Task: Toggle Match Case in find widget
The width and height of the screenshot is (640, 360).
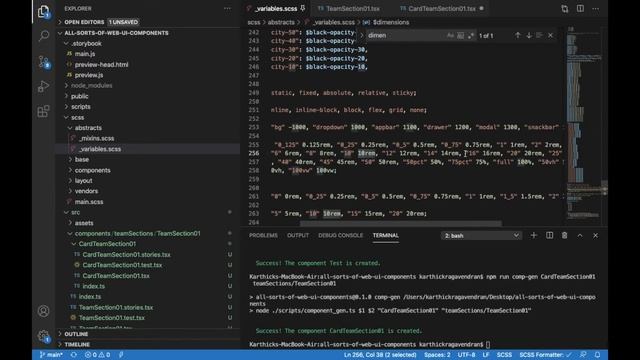Action: (x=450, y=36)
